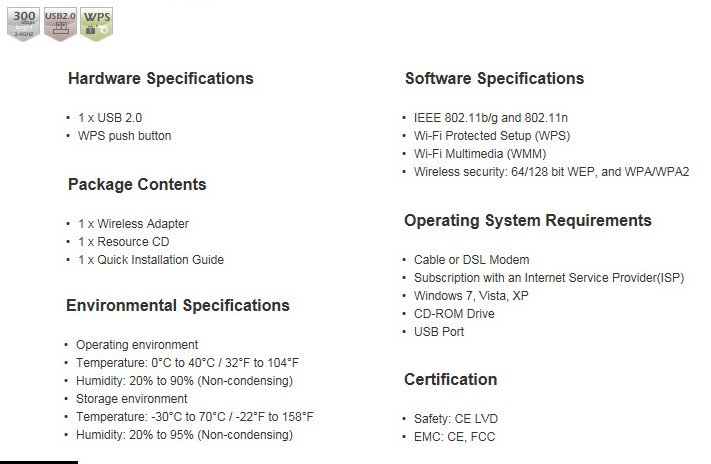Viewport: 711px width, 464px height.
Task: Click the 'Windows 7, Vista, XP' item
Action: coord(471,296)
